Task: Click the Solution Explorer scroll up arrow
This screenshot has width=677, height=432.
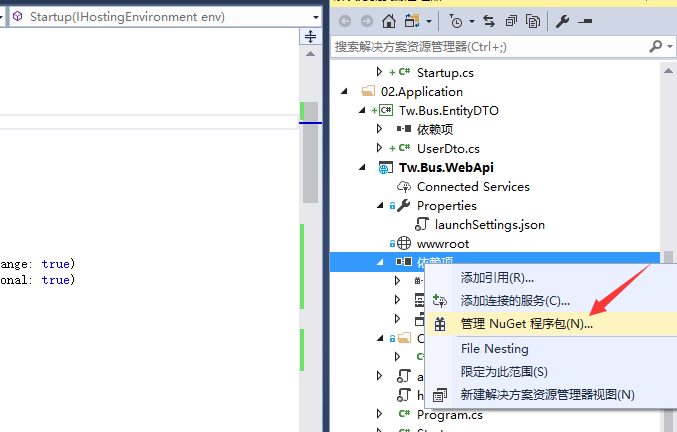Action: [x=668, y=71]
